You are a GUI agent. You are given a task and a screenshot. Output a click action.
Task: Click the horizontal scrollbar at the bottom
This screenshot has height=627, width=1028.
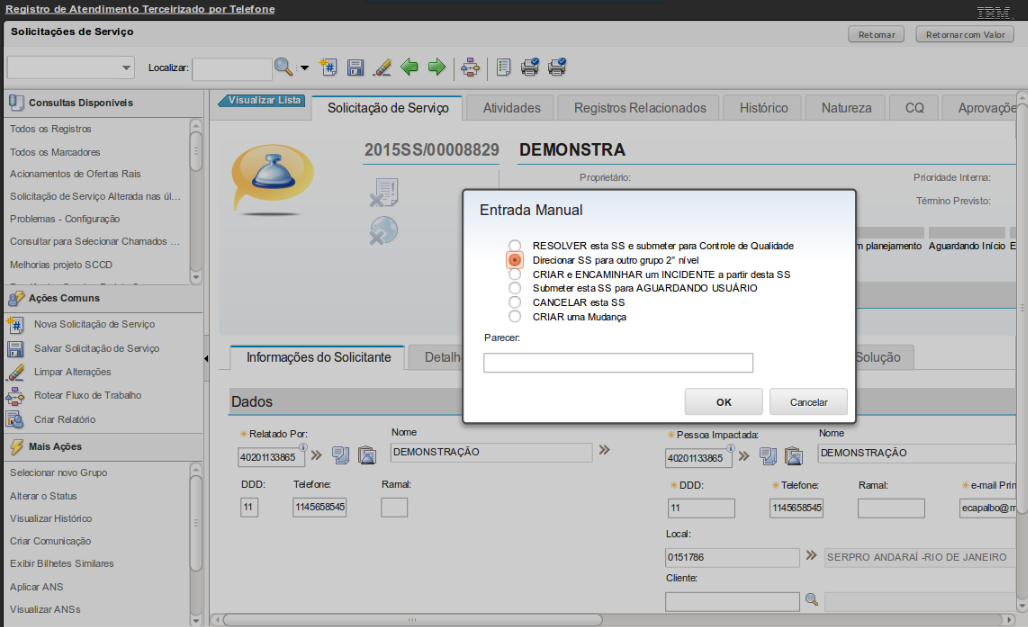tap(410, 620)
